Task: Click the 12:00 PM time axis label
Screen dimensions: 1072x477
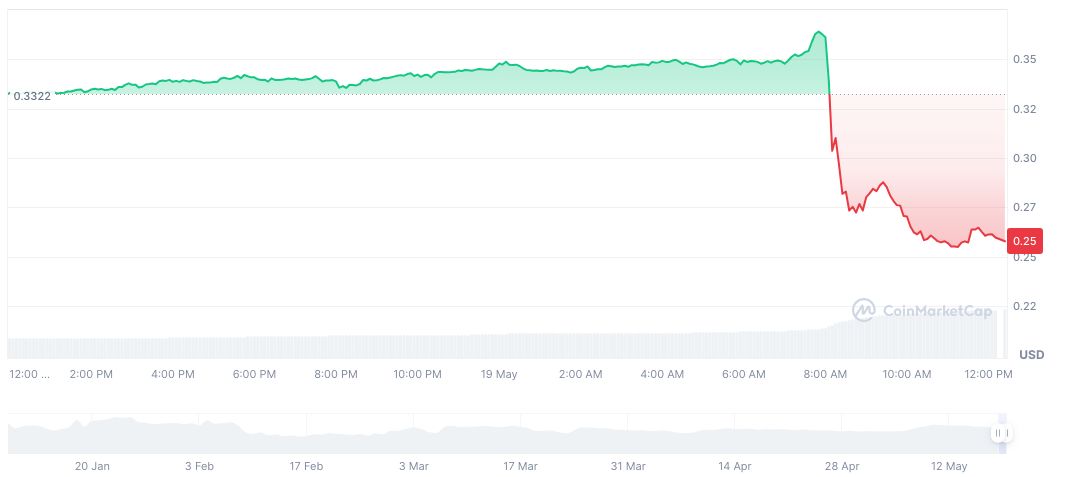Action: pyautogui.click(x=988, y=374)
